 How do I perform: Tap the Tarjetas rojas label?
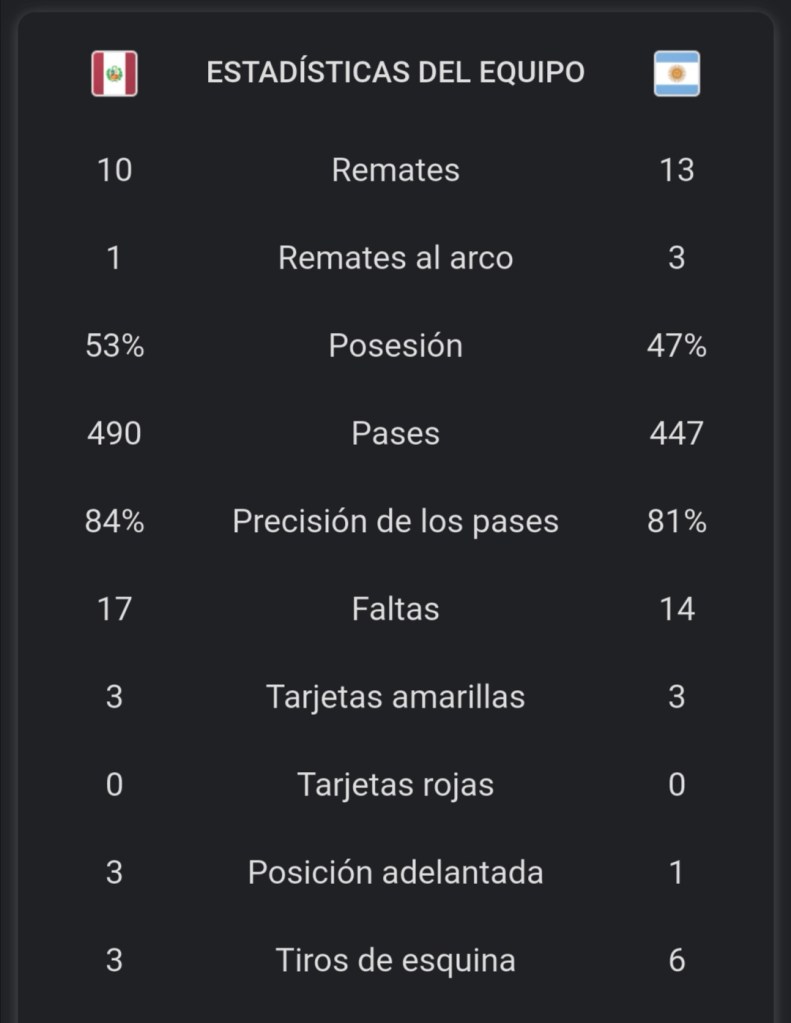pos(395,785)
